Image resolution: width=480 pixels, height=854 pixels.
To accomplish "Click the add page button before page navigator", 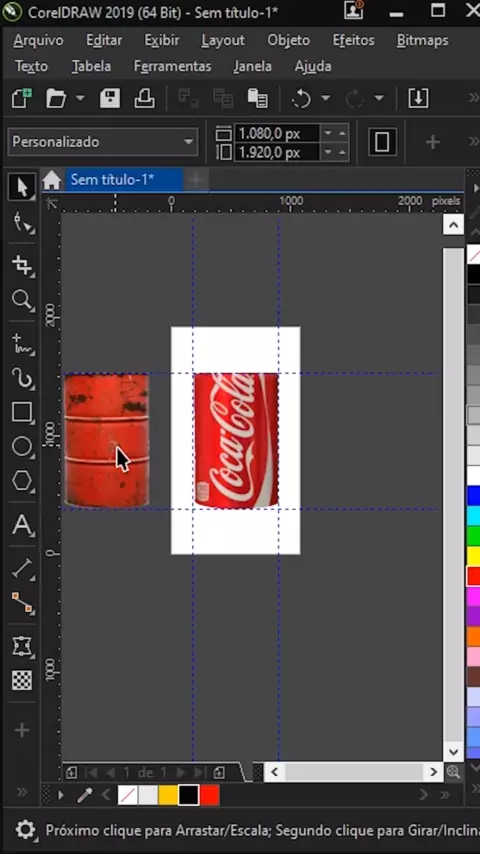I will pyautogui.click(x=71, y=772).
